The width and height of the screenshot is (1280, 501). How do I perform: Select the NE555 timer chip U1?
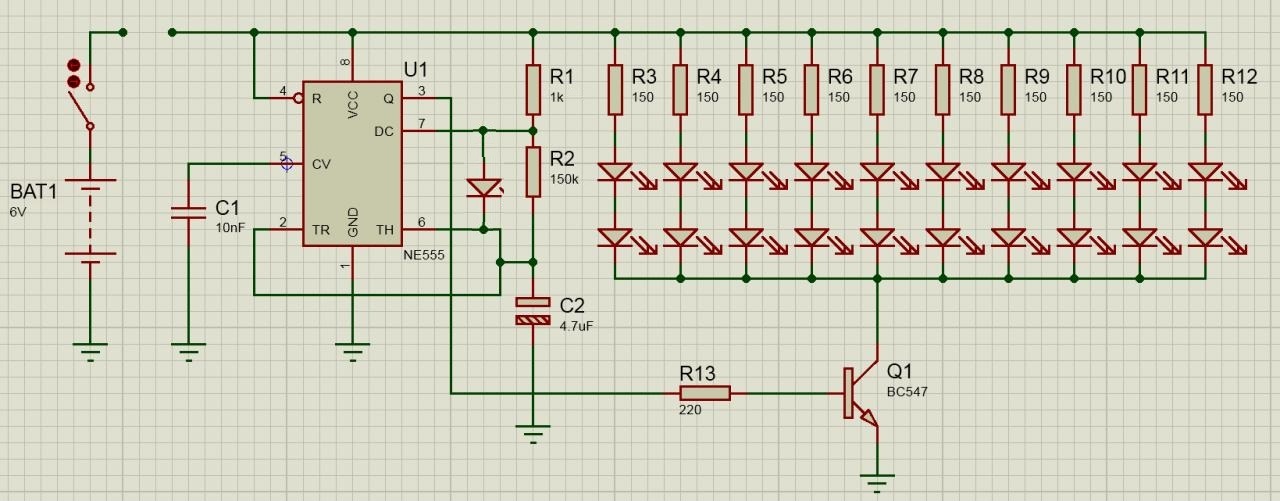pyautogui.click(x=352, y=163)
